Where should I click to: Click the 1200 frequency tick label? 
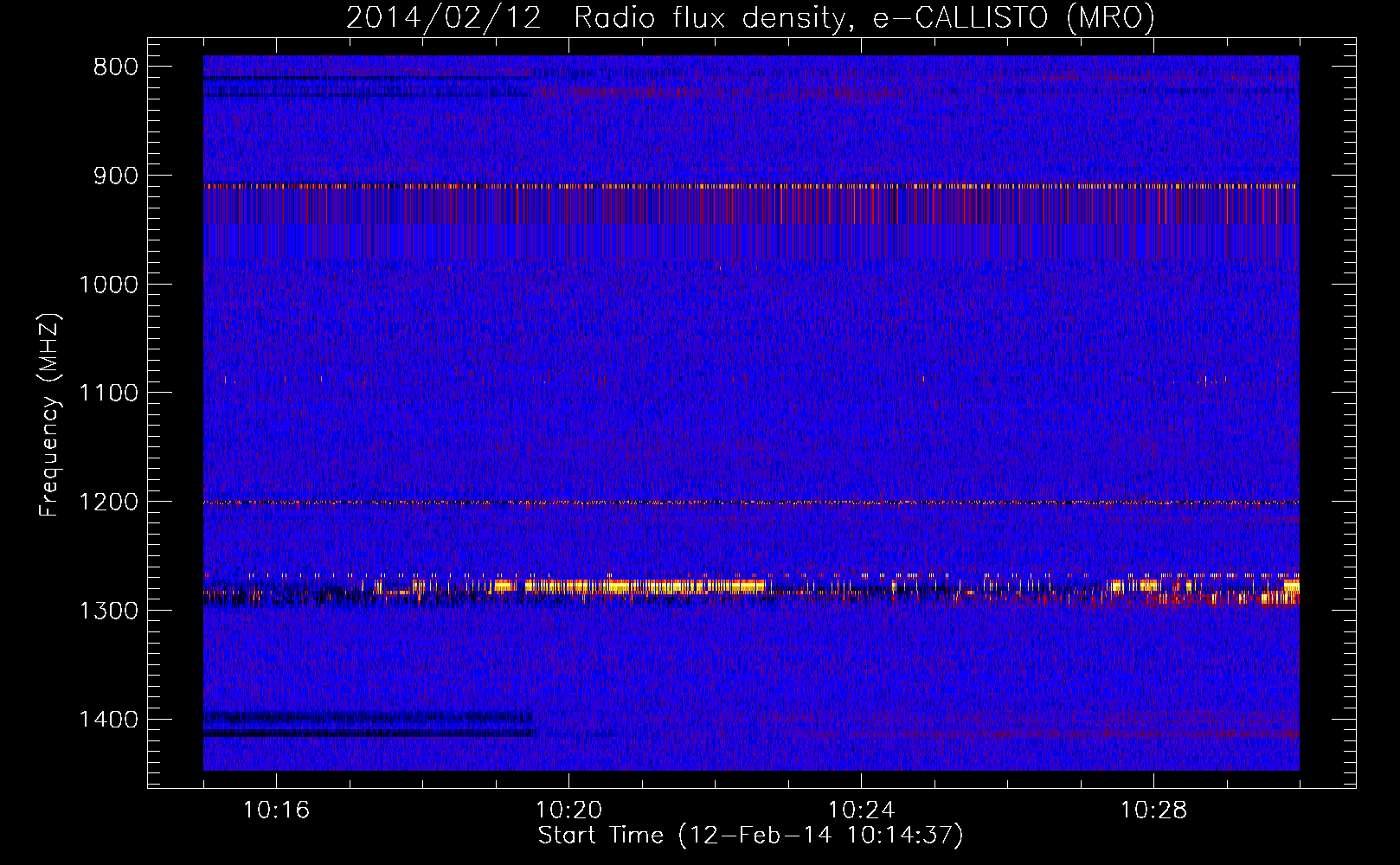pos(108,503)
